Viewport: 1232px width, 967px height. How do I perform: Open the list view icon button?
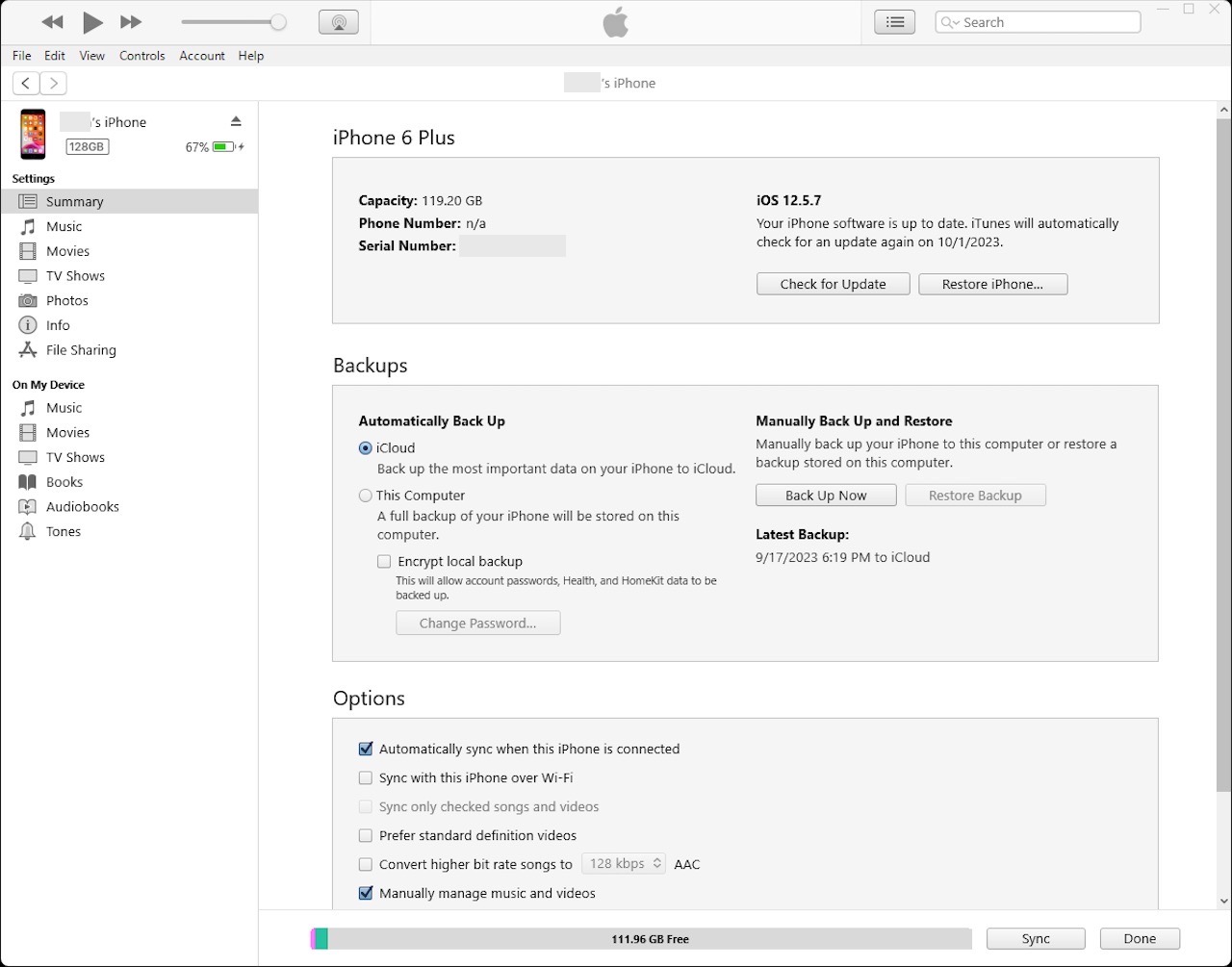tap(894, 22)
